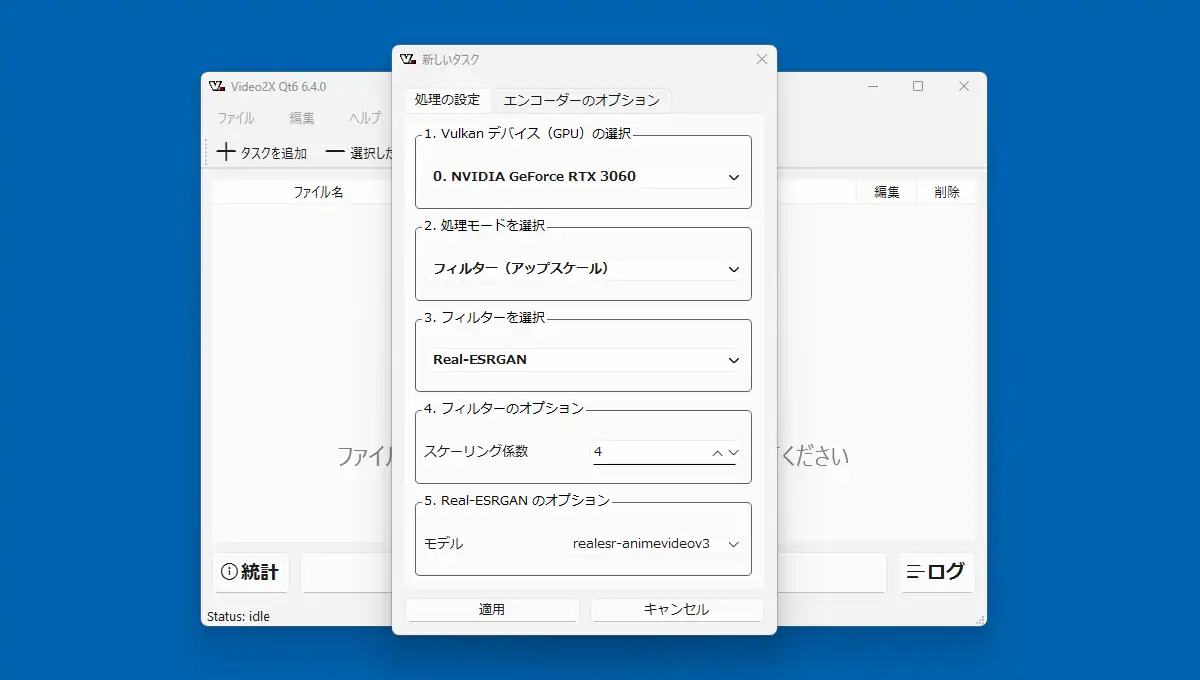
Task: Switch to the エンコーダーのオプション tab
Action: click(x=581, y=100)
